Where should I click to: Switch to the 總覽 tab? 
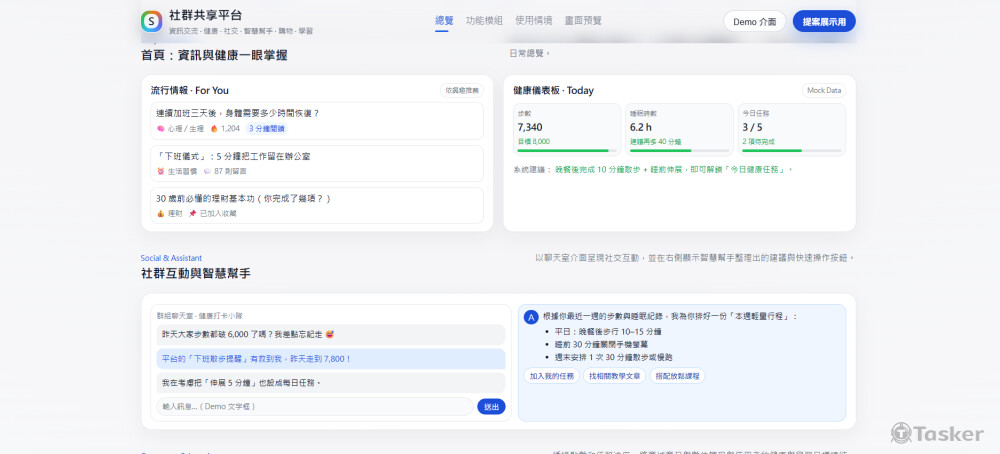point(445,20)
